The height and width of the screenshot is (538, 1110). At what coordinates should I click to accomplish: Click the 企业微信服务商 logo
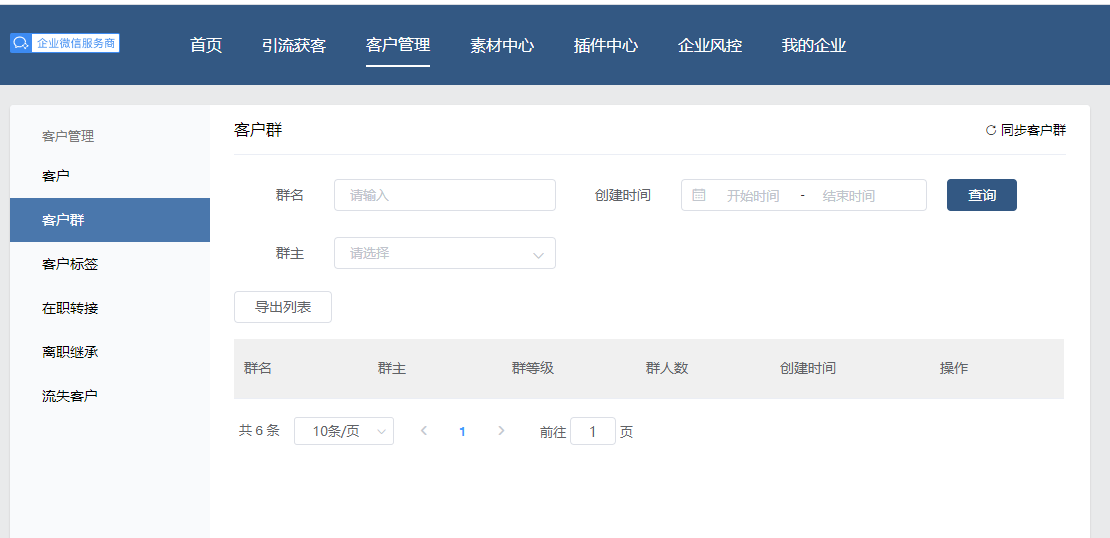(x=64, y=43)
